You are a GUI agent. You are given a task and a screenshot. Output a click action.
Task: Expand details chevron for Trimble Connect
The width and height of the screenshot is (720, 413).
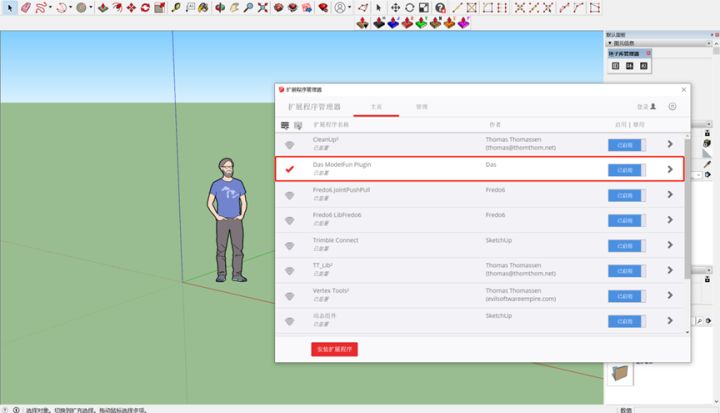pos(670,245)
